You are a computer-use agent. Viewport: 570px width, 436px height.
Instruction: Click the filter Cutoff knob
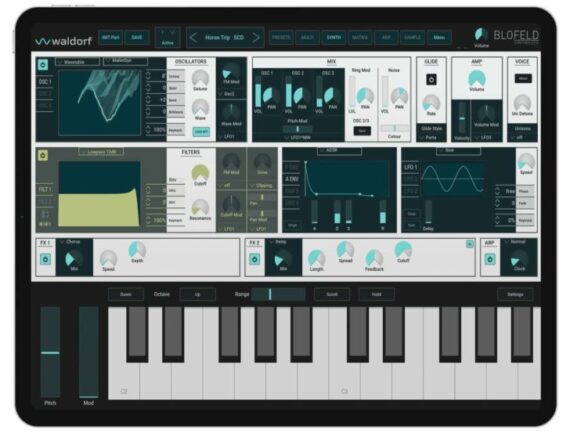(200, 173)
